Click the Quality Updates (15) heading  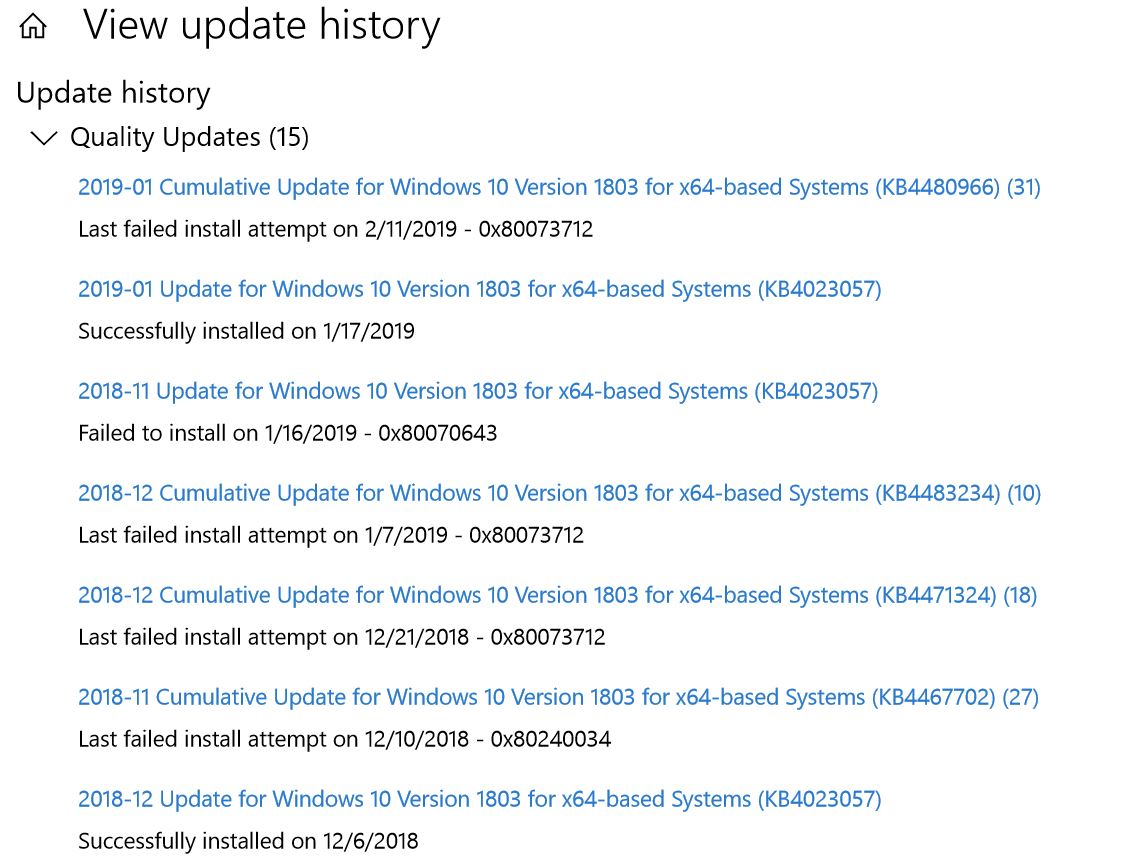point(189,137)
